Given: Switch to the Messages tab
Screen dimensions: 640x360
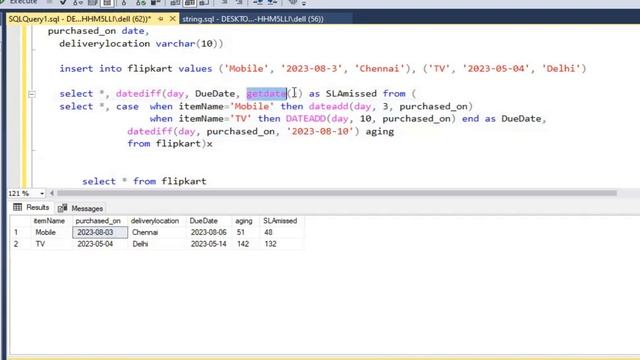Looking at the screenshot, I should pyautogui.click(x=80, y=208).
